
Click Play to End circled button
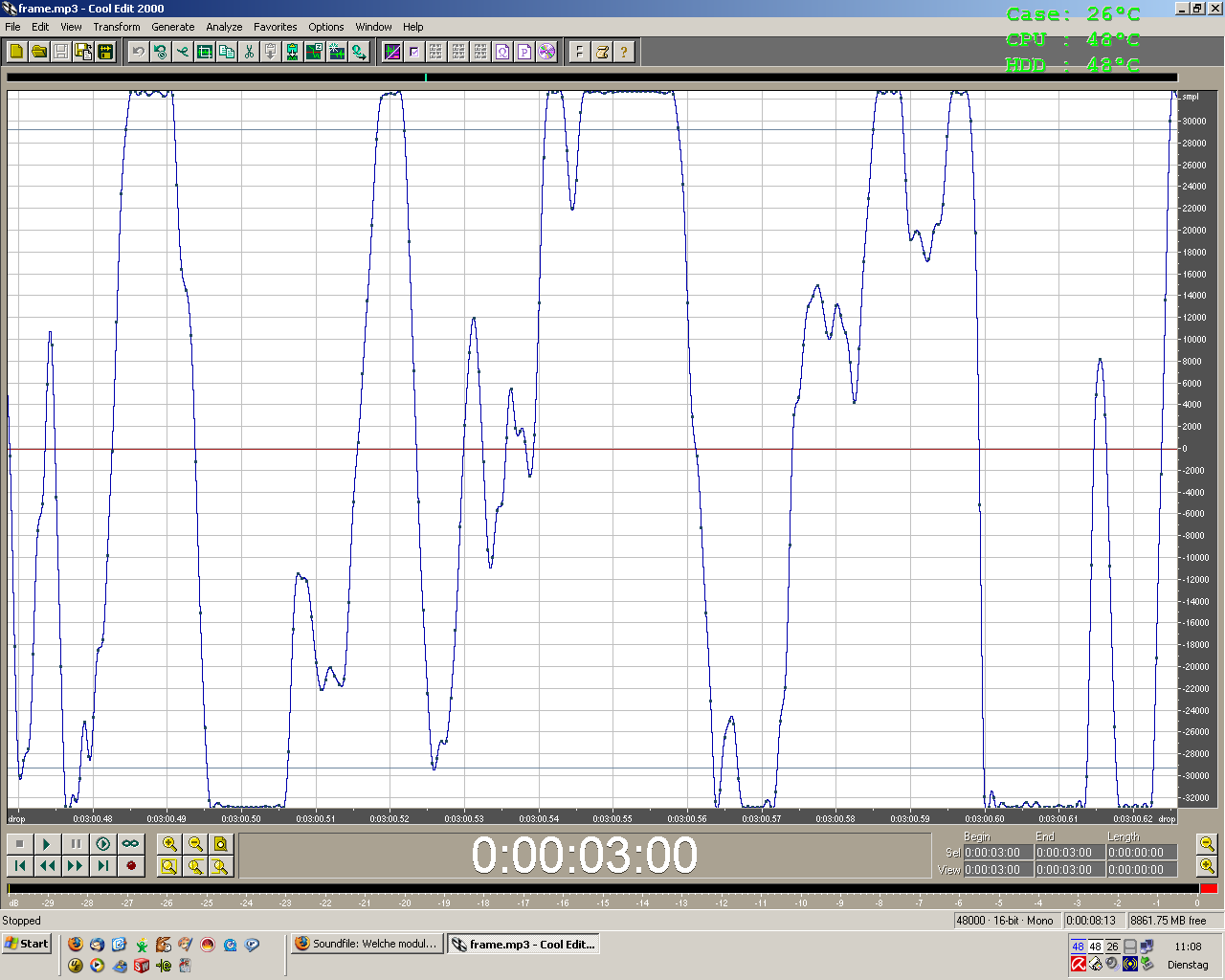(x=102, y=844)
